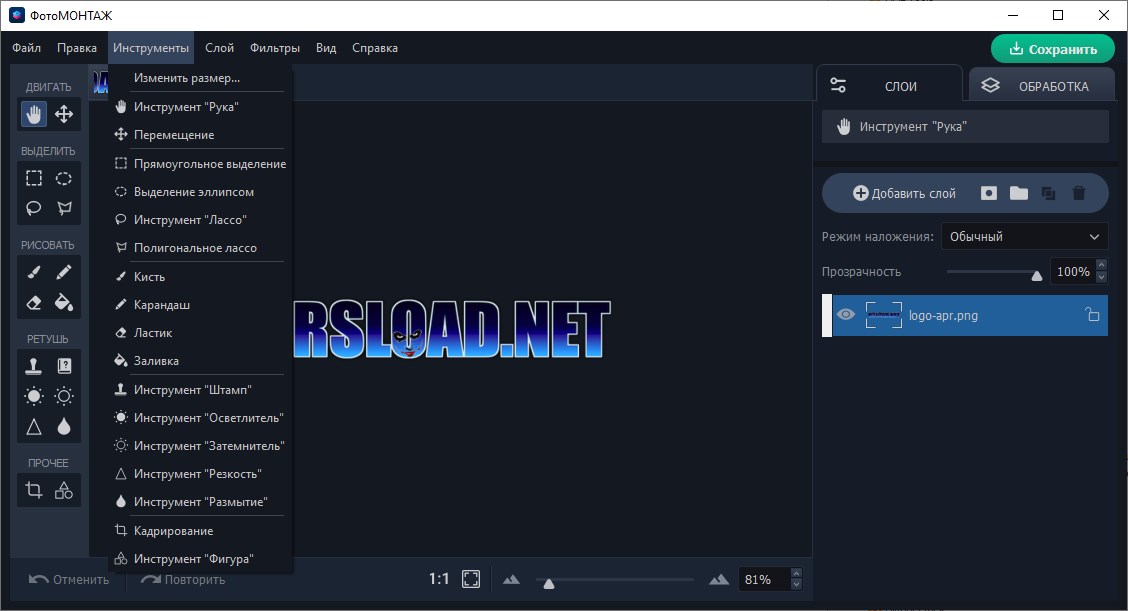Select the Eraser icon in left toolbar
The image size is (1128, 611).
pyautogui.click(x=34, y=302)
